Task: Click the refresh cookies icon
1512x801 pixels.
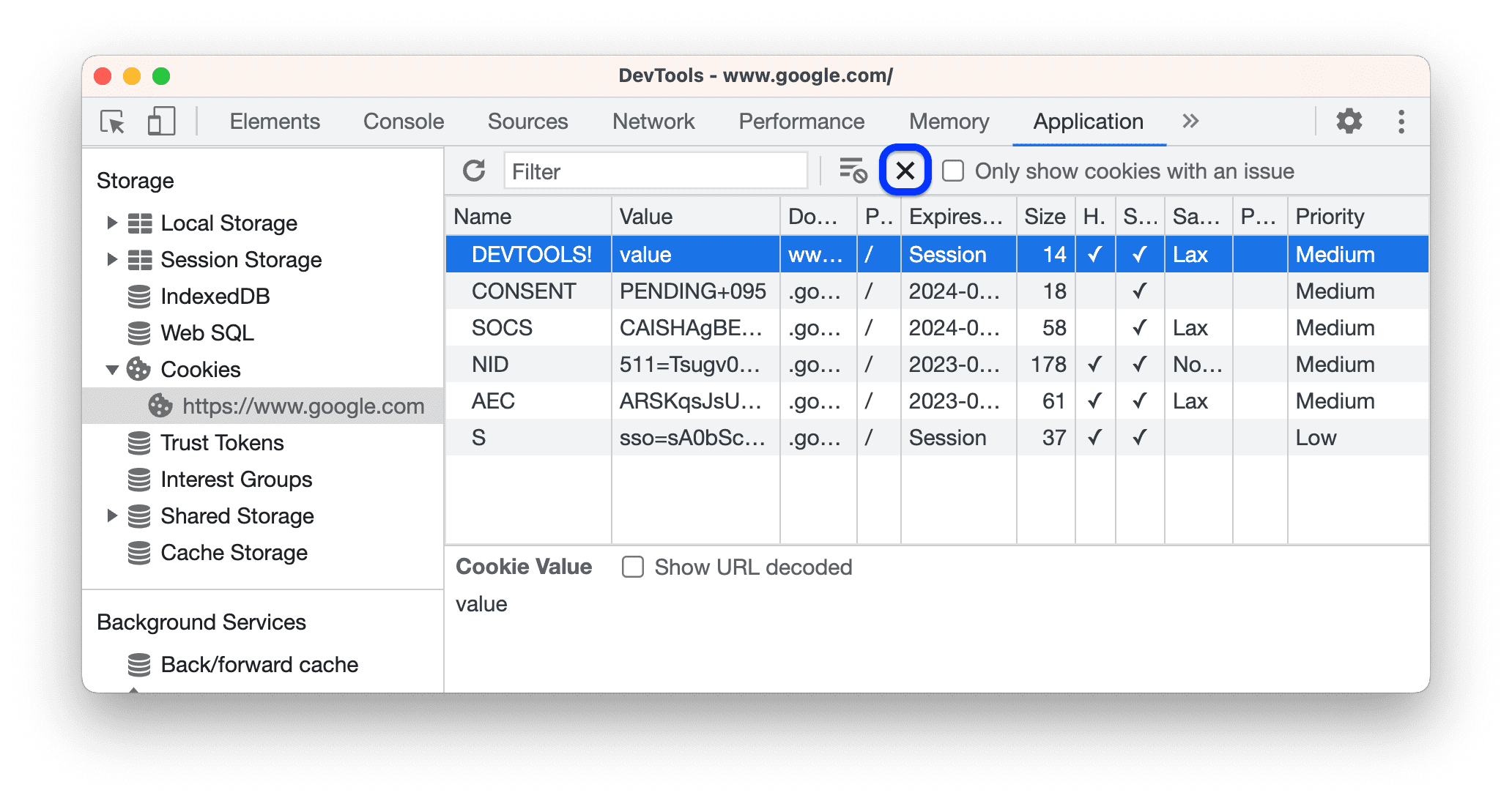Action: (x=473, y=170)
